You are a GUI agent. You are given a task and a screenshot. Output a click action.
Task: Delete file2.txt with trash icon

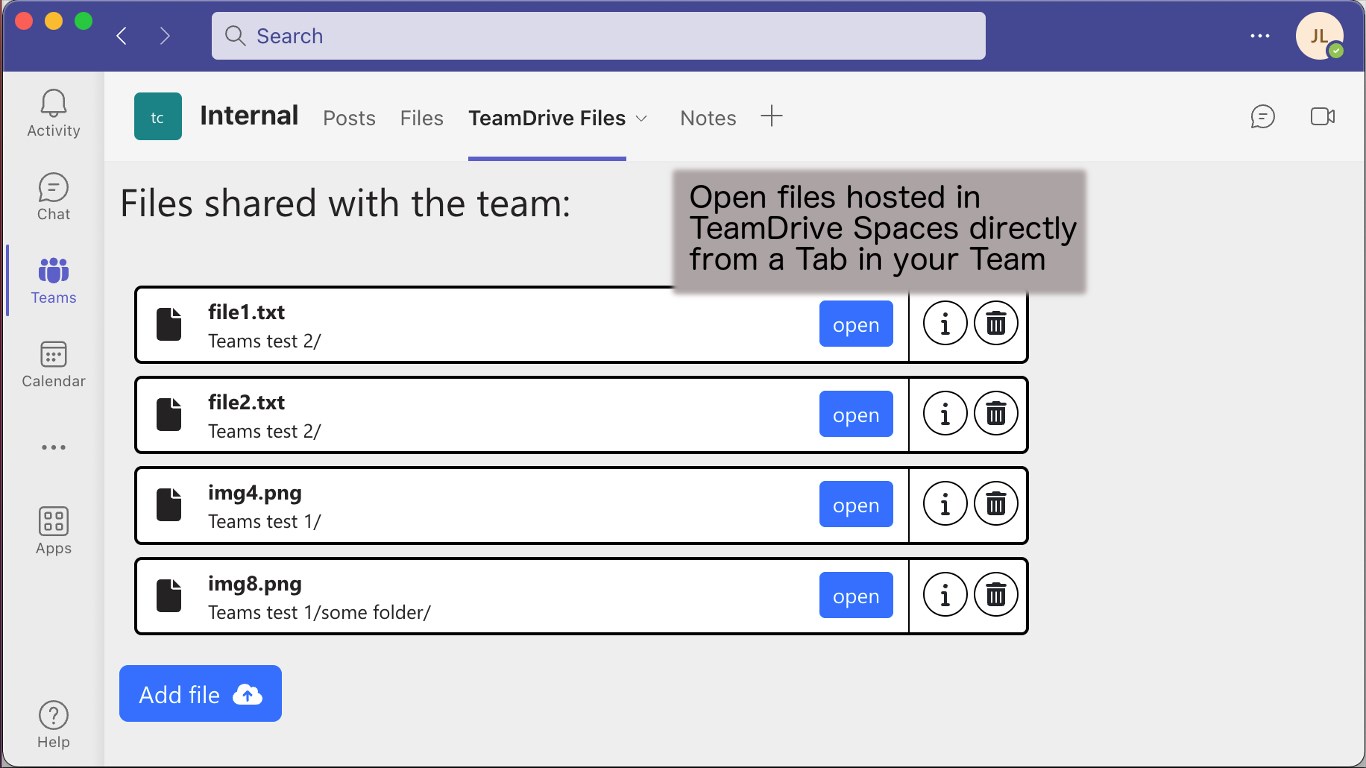coord(996,413)
